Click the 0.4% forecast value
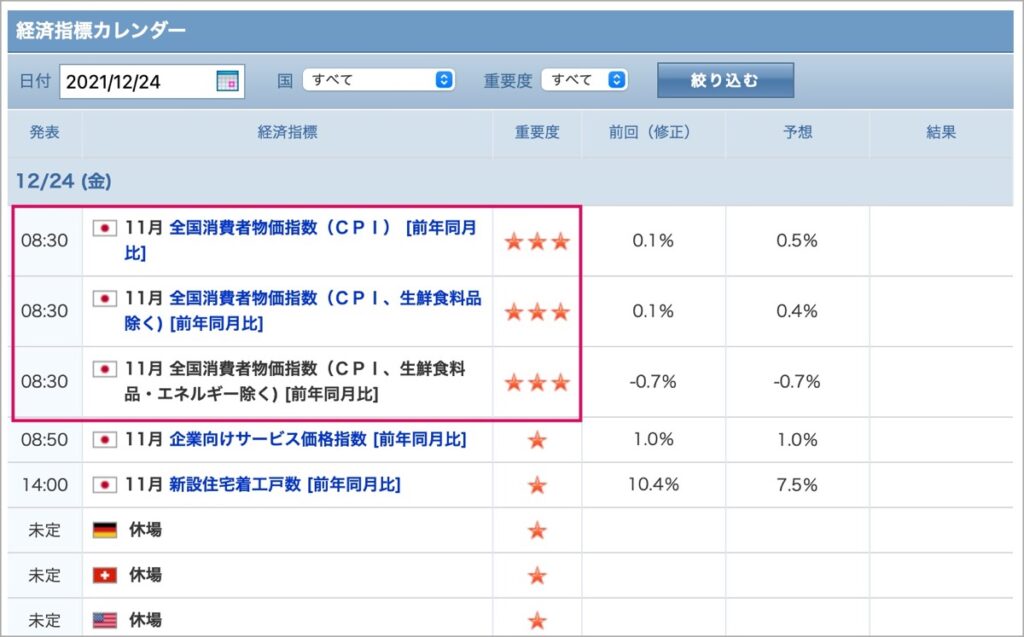1024x637 pixels. 797,311
